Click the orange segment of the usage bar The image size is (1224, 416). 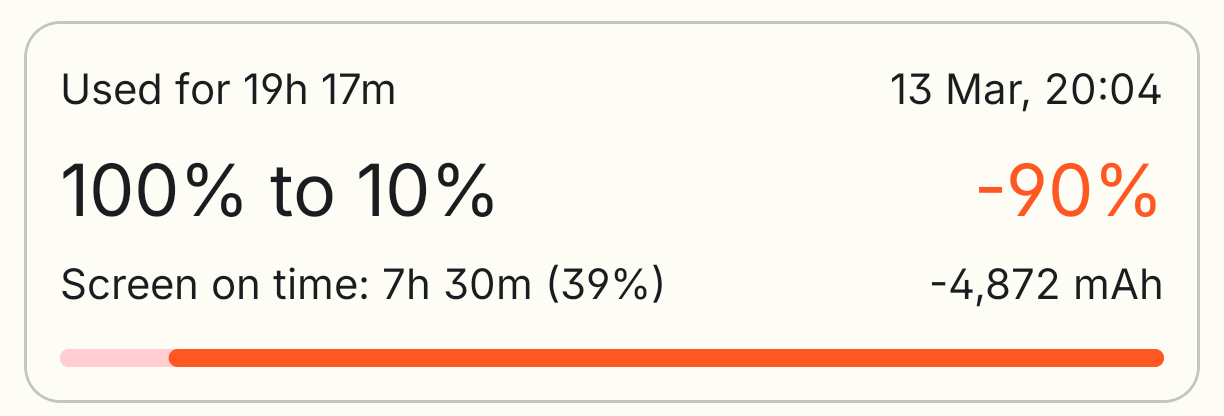pyautogui.click(x=665, y=358)
